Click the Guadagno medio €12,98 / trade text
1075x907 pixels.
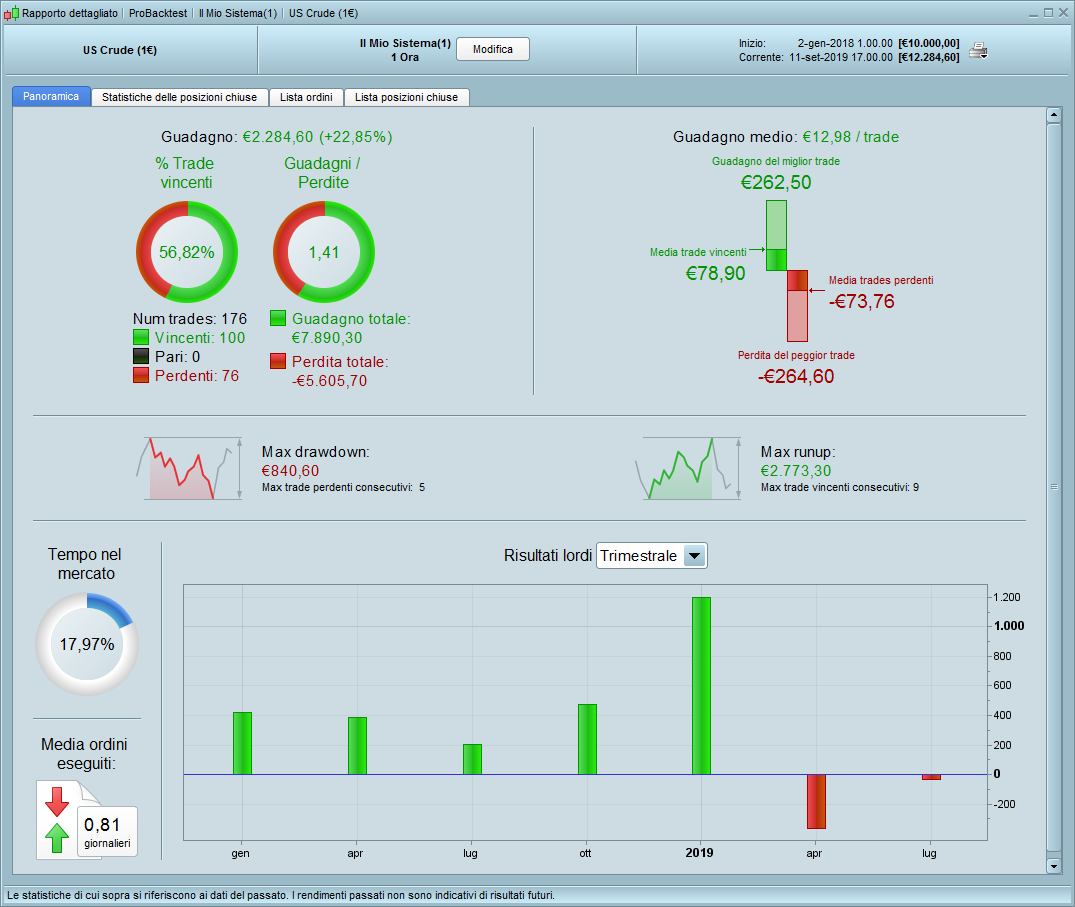pyautogui.click(x=786, y=136)
